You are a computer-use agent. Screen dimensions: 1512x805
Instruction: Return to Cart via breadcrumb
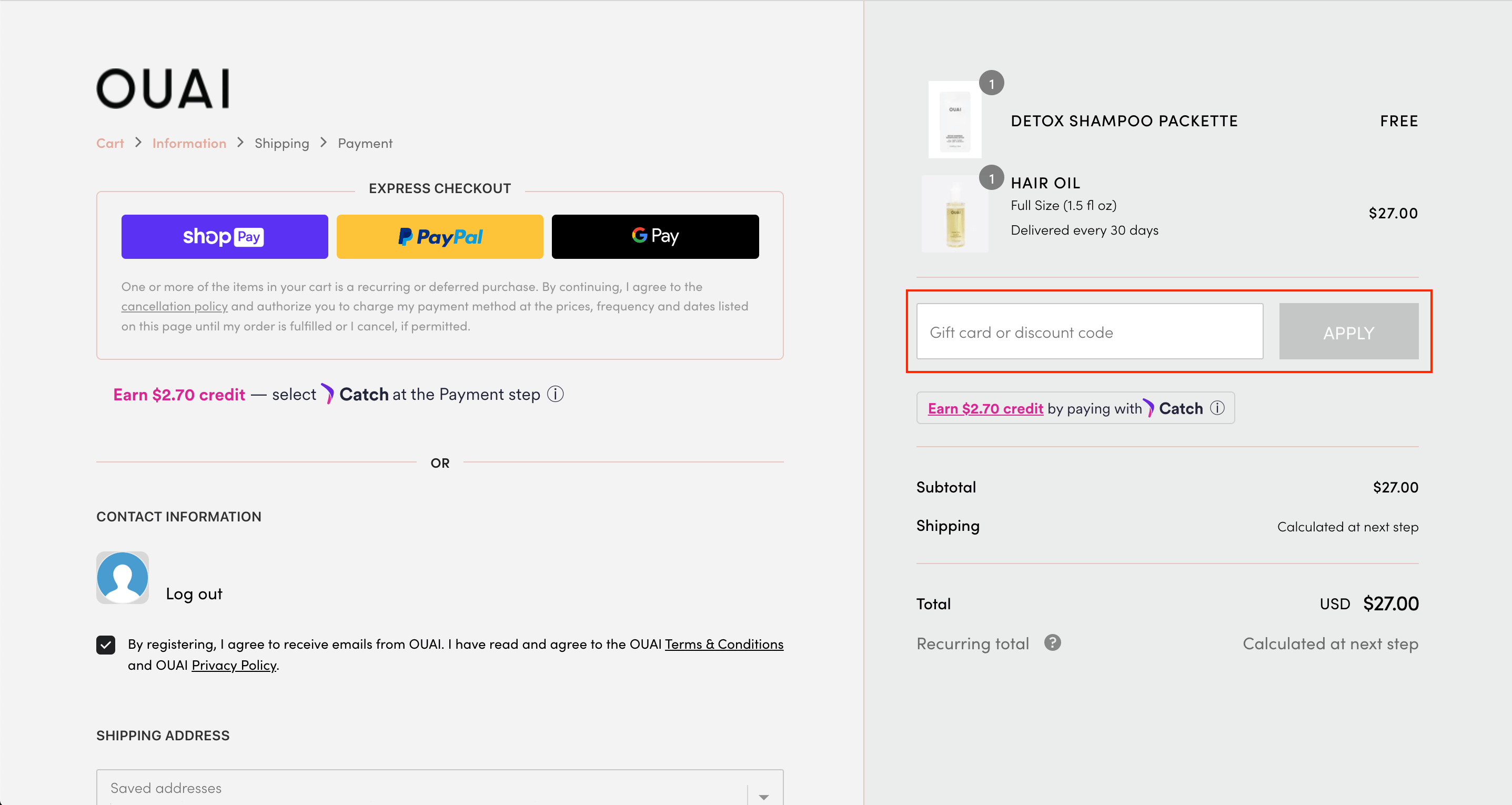pyautogui.click(x=110, y=143)
